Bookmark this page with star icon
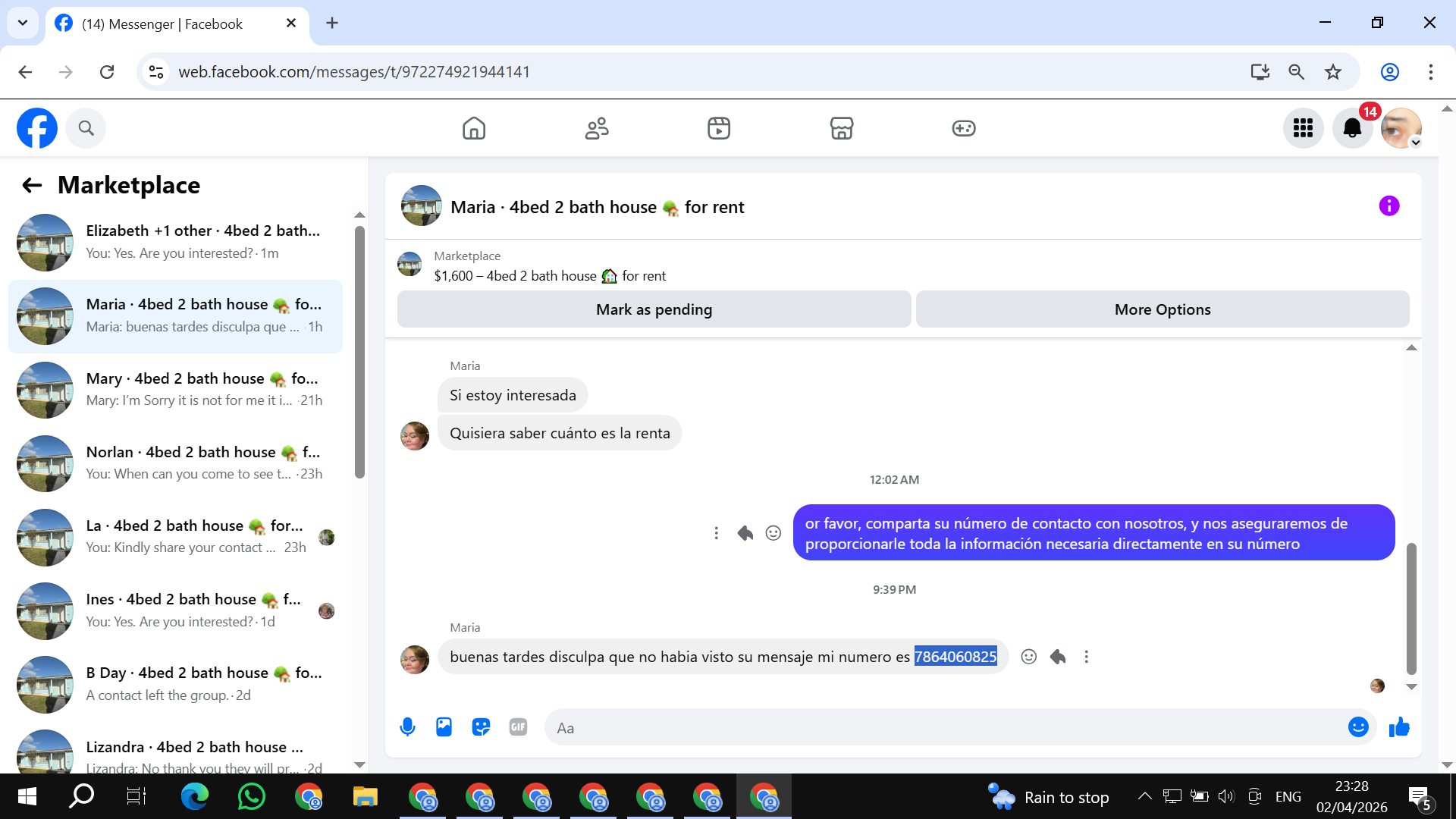Image resolution: width=1456 pixels, height=819 pixels. 1333,72
